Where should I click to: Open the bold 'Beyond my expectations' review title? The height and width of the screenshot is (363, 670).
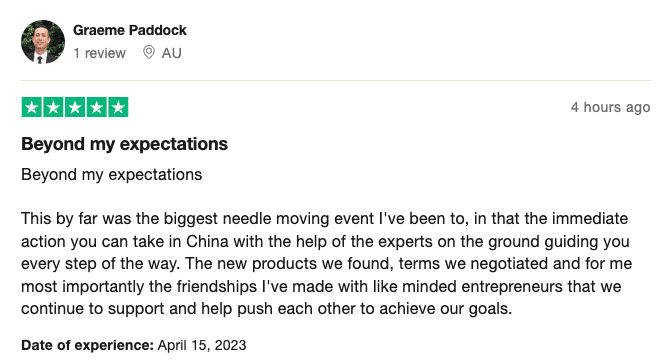point(124,144)
